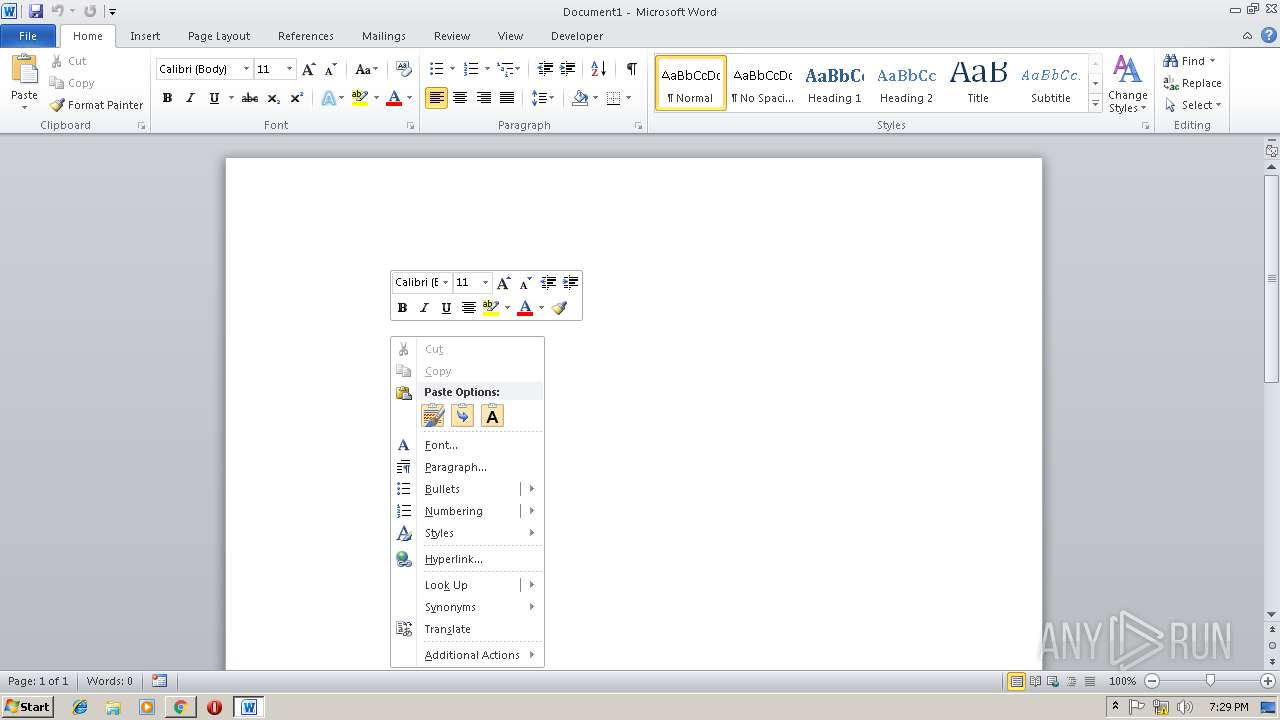Choose Paragraph... from the context menu
Screen dimensions: 1280x720
[x=467, y=467]
